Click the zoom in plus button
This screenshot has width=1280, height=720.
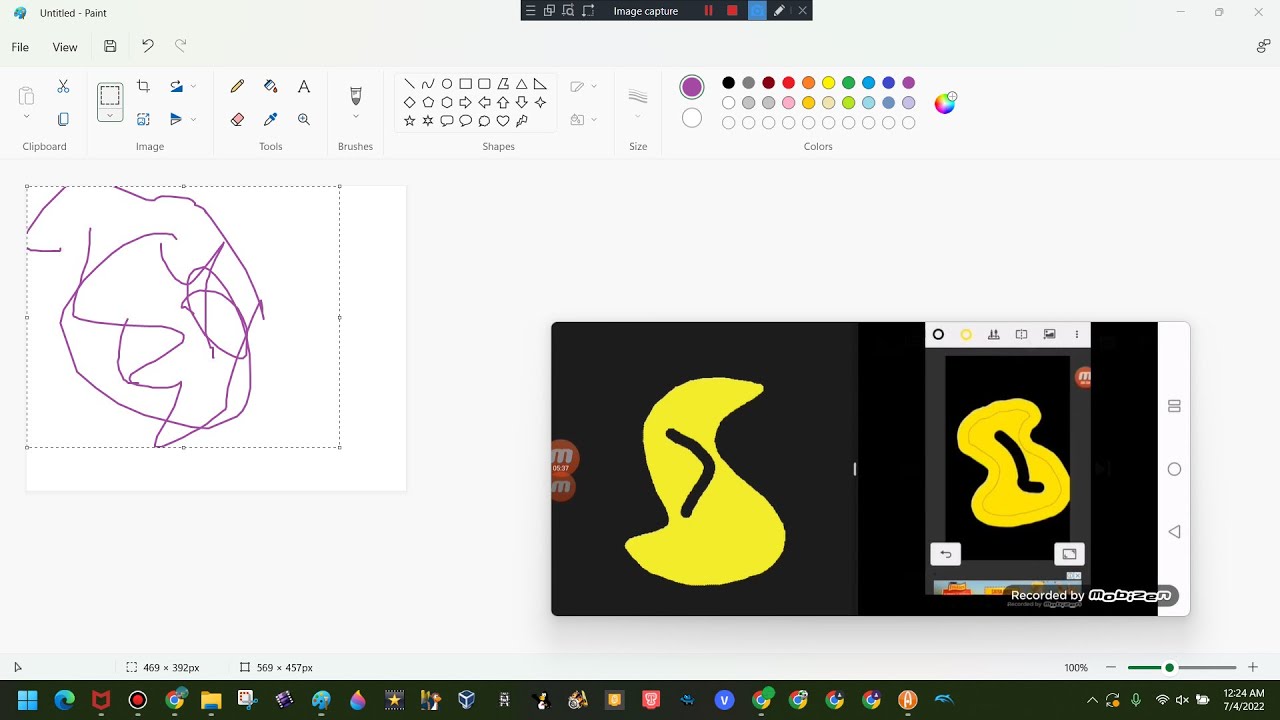[1253, 667]
